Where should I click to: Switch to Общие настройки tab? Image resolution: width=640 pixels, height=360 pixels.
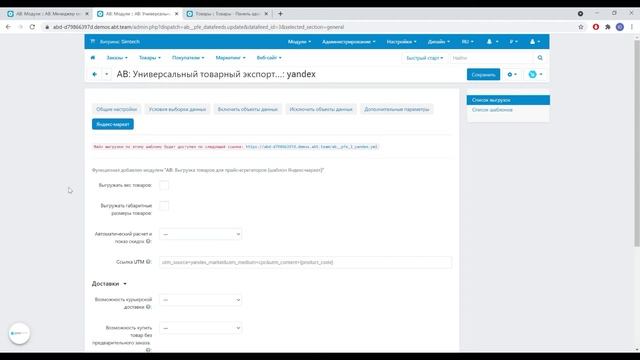pos(116,109)
